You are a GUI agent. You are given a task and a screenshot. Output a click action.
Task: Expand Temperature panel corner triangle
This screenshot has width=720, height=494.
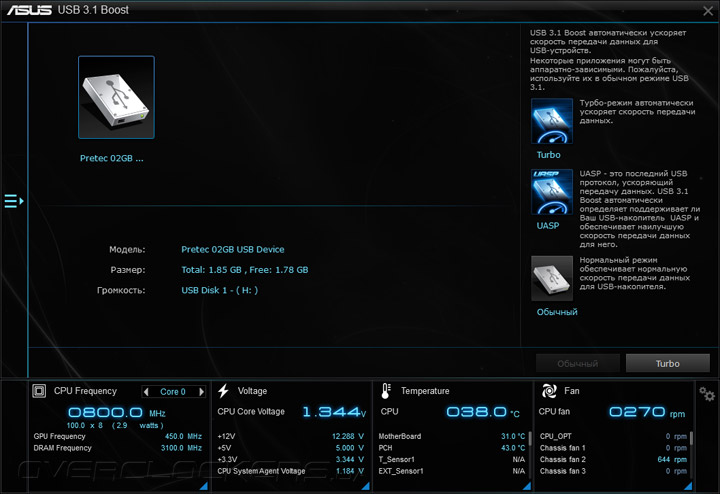click(527, 486)
